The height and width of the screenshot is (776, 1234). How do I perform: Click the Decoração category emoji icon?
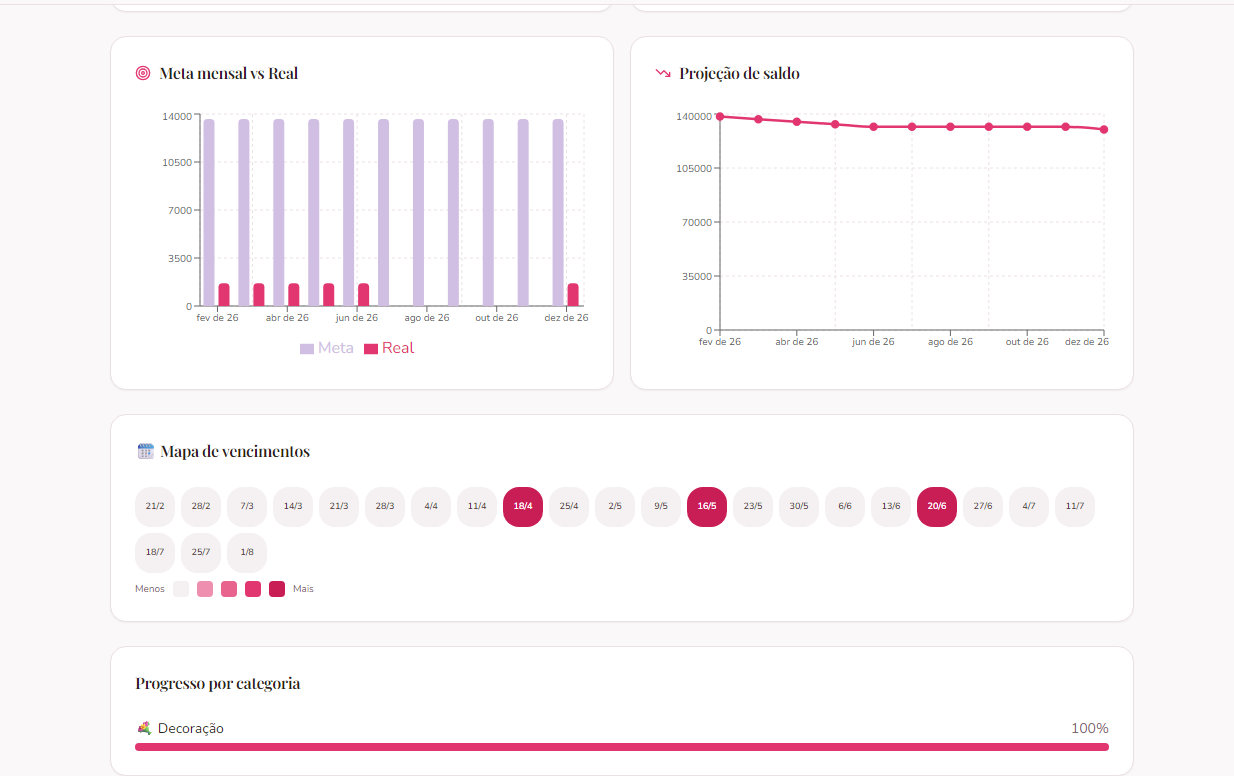(144, 728)
